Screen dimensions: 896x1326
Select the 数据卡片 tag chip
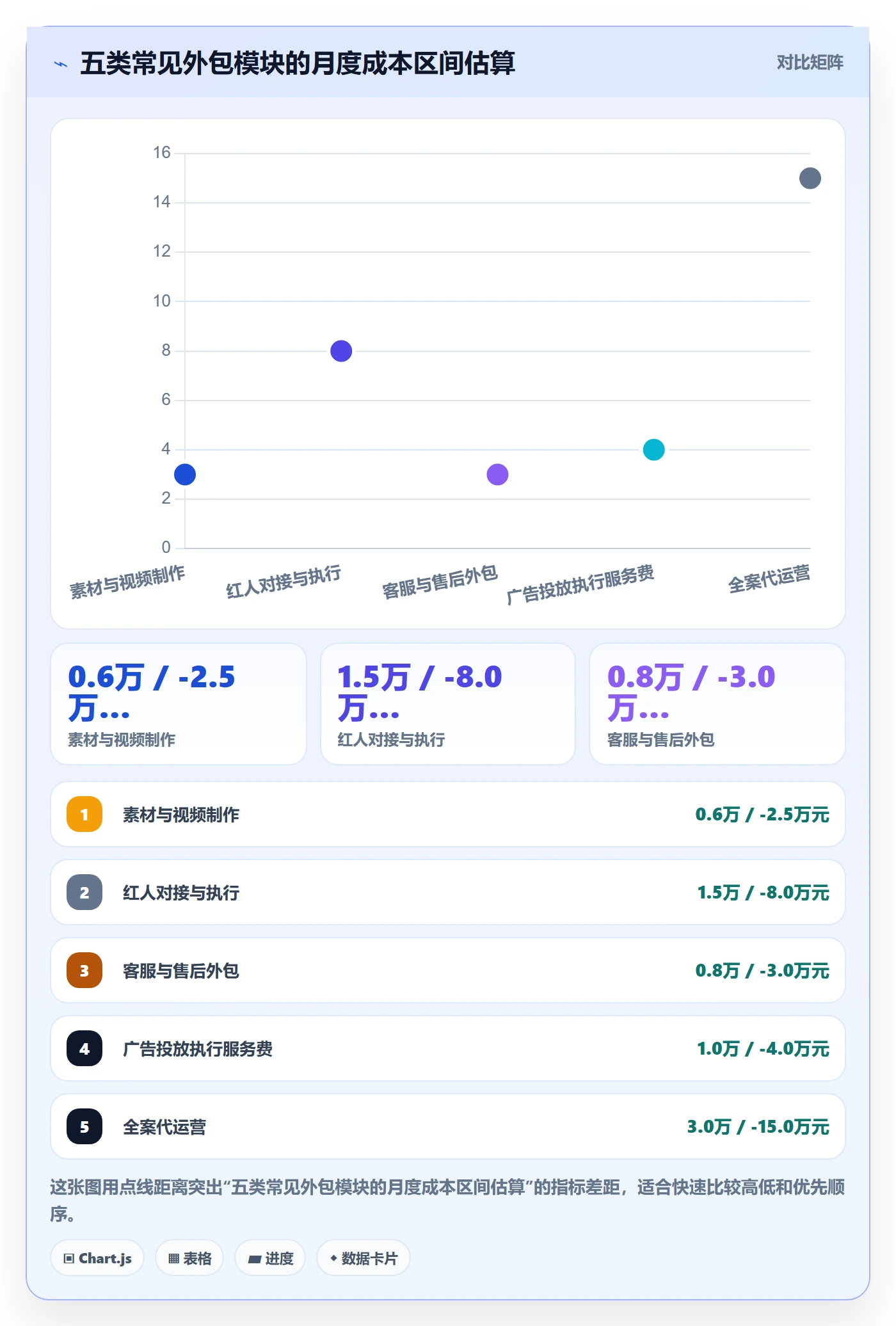364,1258
